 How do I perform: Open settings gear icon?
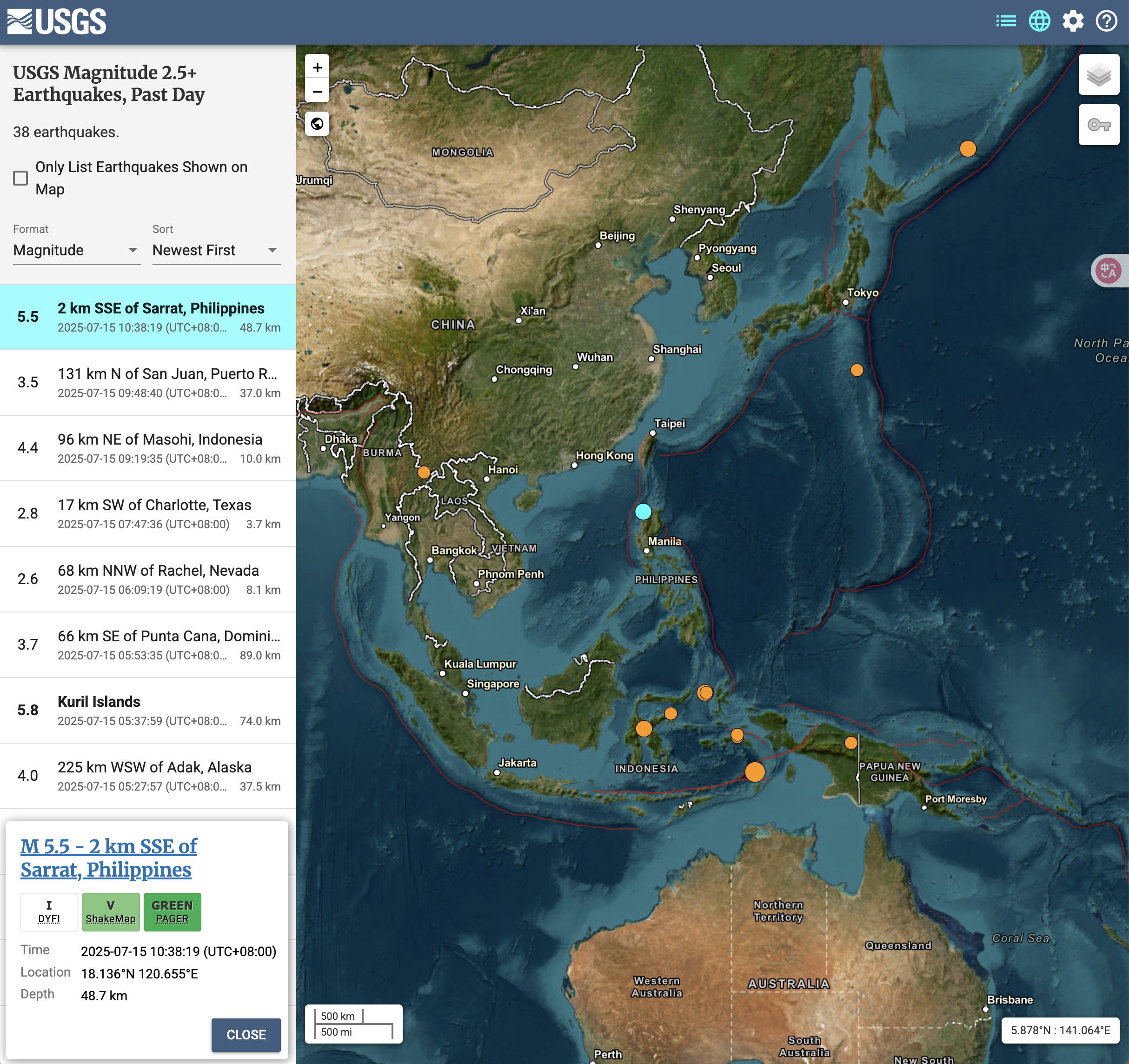click(x=1073, y=21)
